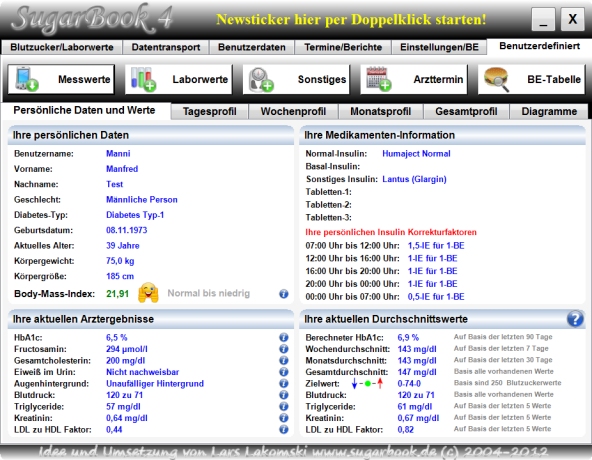Open the Persönliche Daten und Werte tab
The height and width of the screenshot is (460, 592).
tap(85, 110)
